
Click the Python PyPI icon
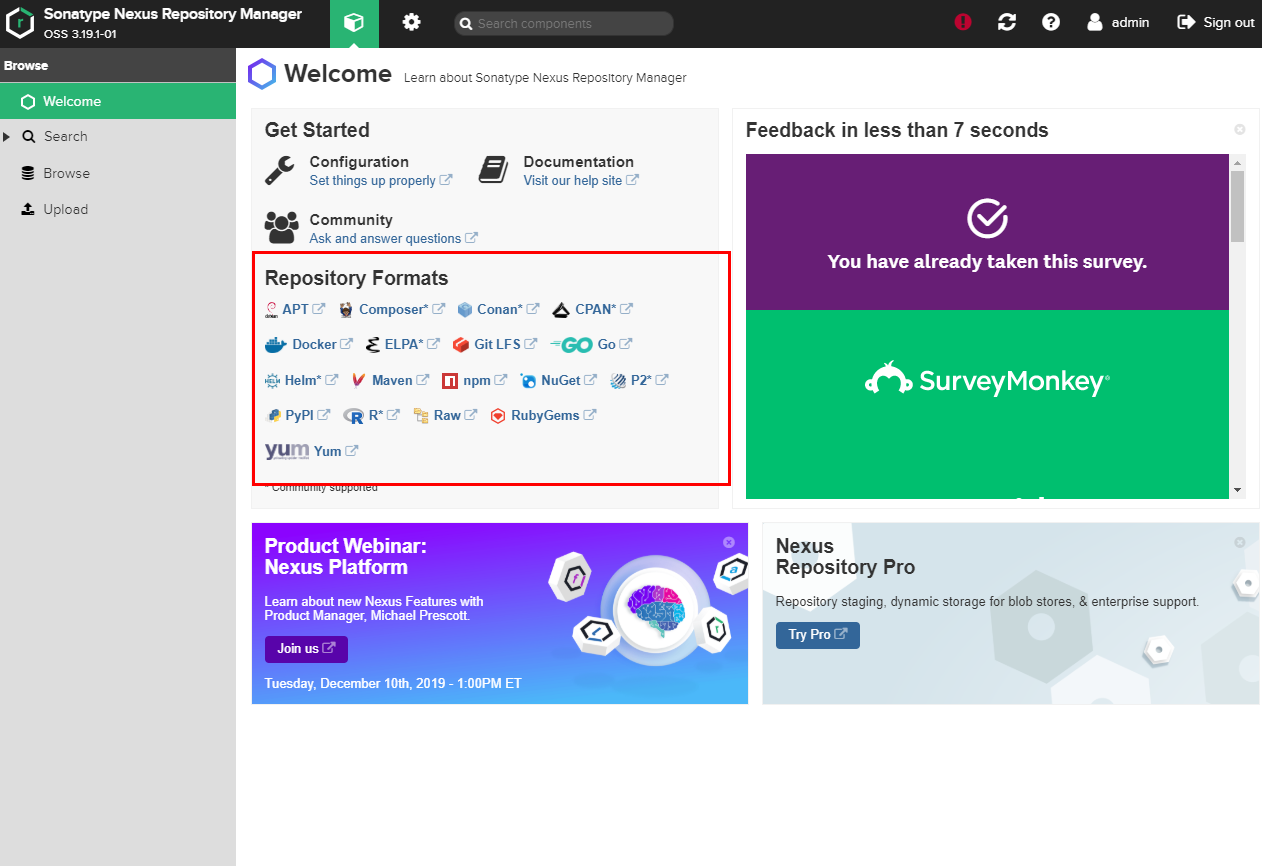tap(273, 415)
